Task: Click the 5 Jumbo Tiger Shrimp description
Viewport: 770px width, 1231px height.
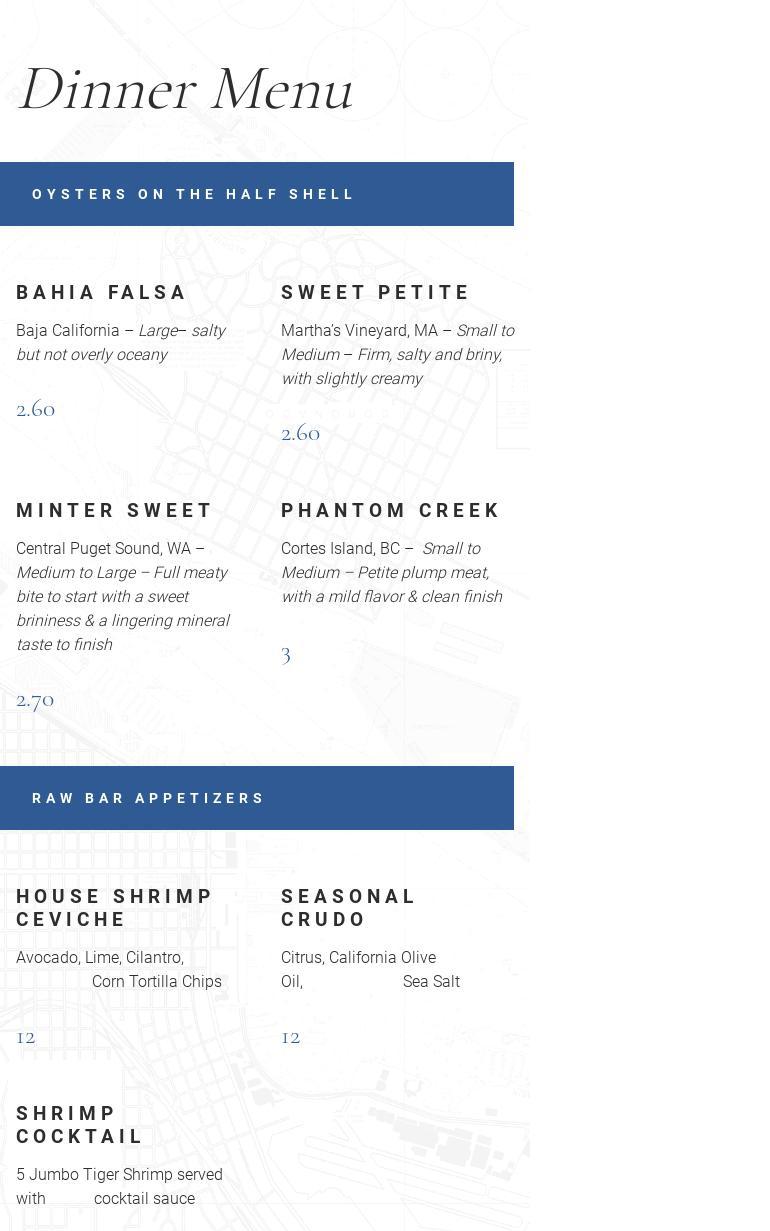Action: [x=119, y=1186]
